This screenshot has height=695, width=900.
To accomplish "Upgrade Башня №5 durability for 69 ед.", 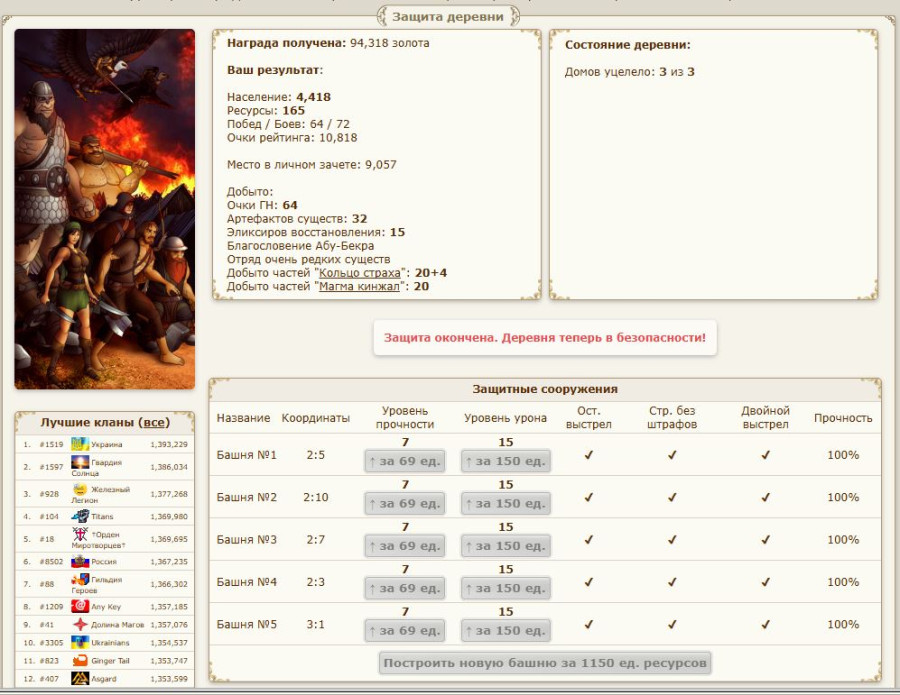I will (405, 631).
